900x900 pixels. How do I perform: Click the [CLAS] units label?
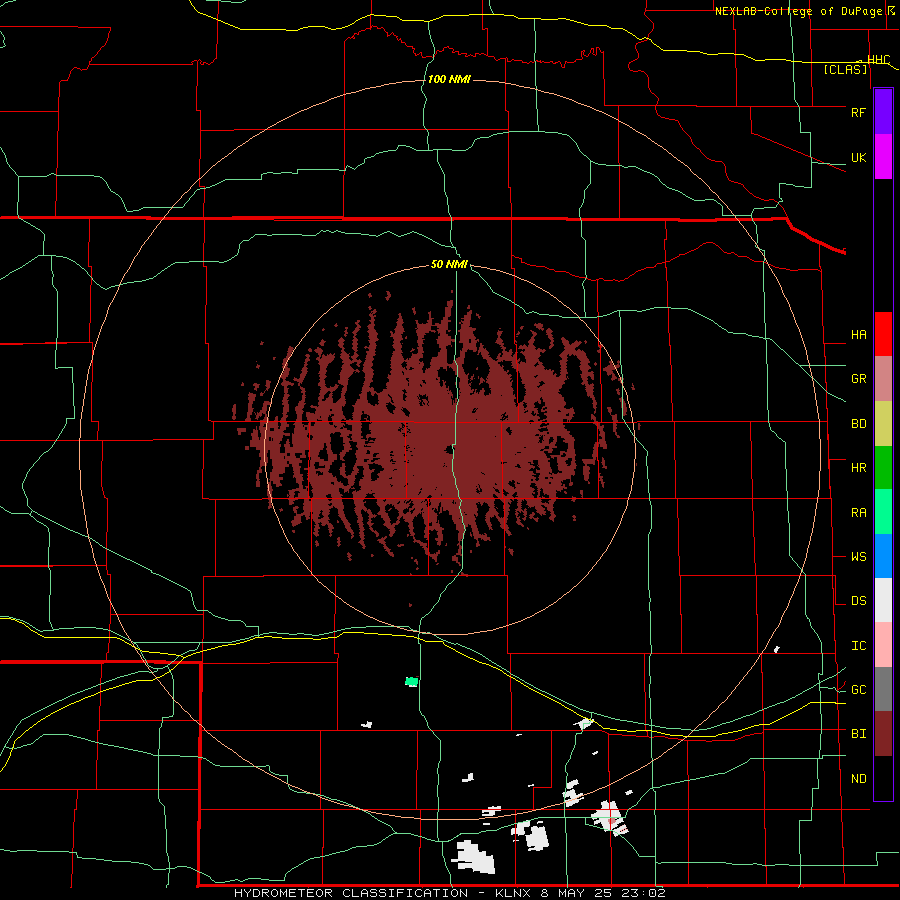click(x=845, y=69)
